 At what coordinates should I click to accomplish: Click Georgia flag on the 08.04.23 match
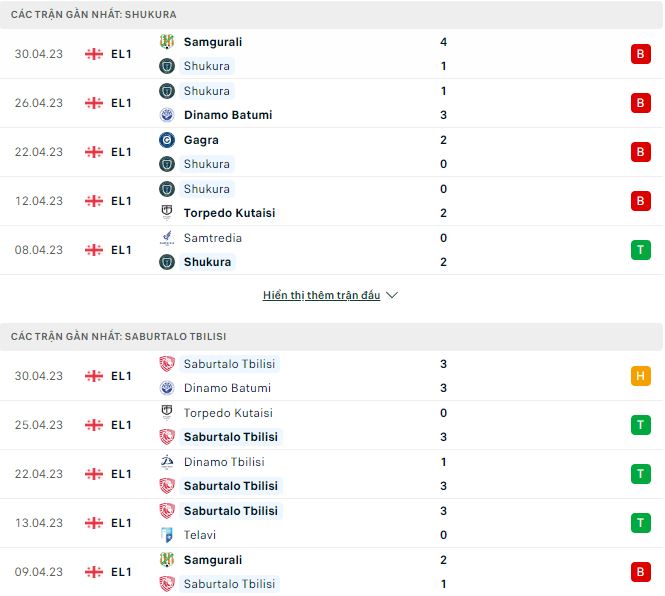pos(94,250)
